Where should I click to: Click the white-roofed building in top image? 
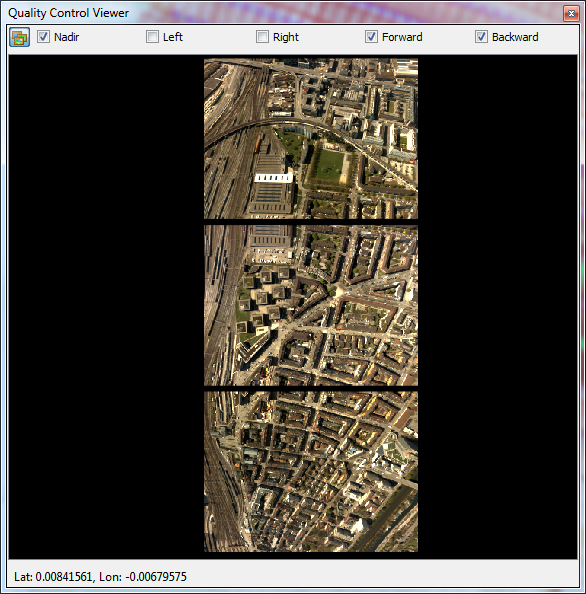tap(273, 178)
